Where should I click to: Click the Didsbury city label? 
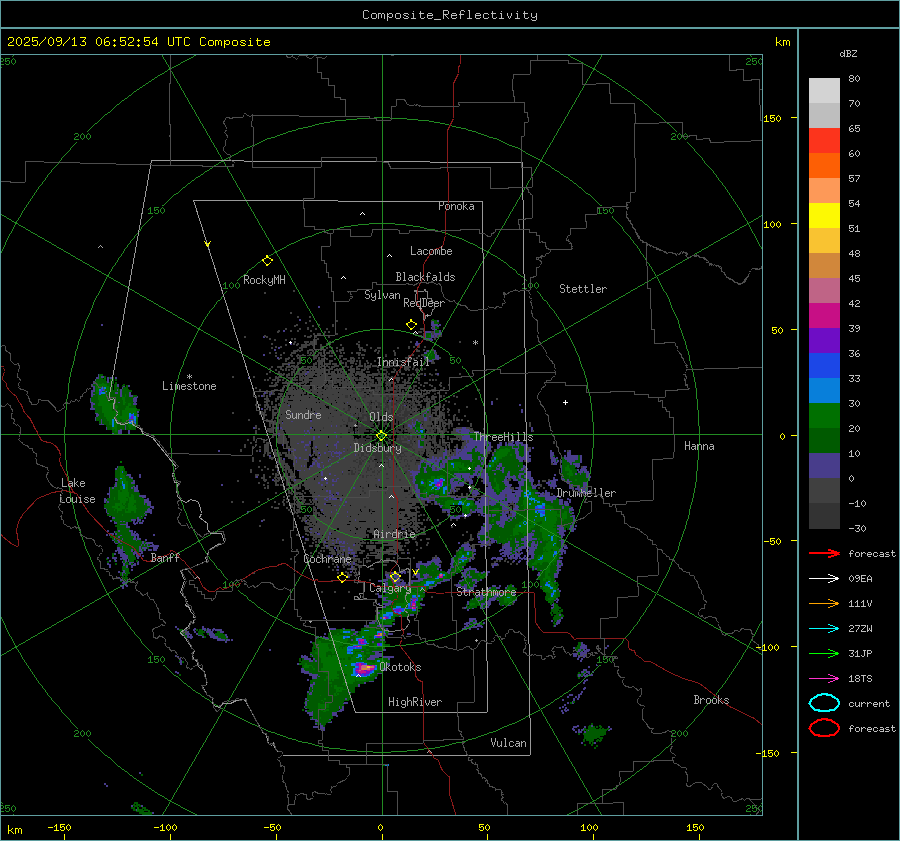click(377, 448)
